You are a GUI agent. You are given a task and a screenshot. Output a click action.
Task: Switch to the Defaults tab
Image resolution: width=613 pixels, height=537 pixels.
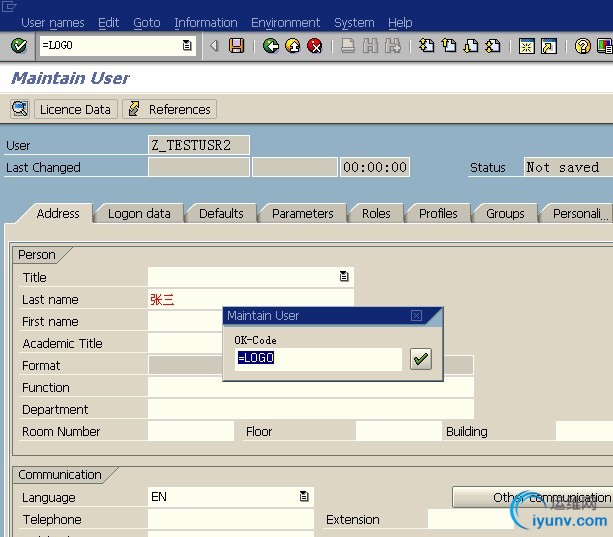(221, 214)
